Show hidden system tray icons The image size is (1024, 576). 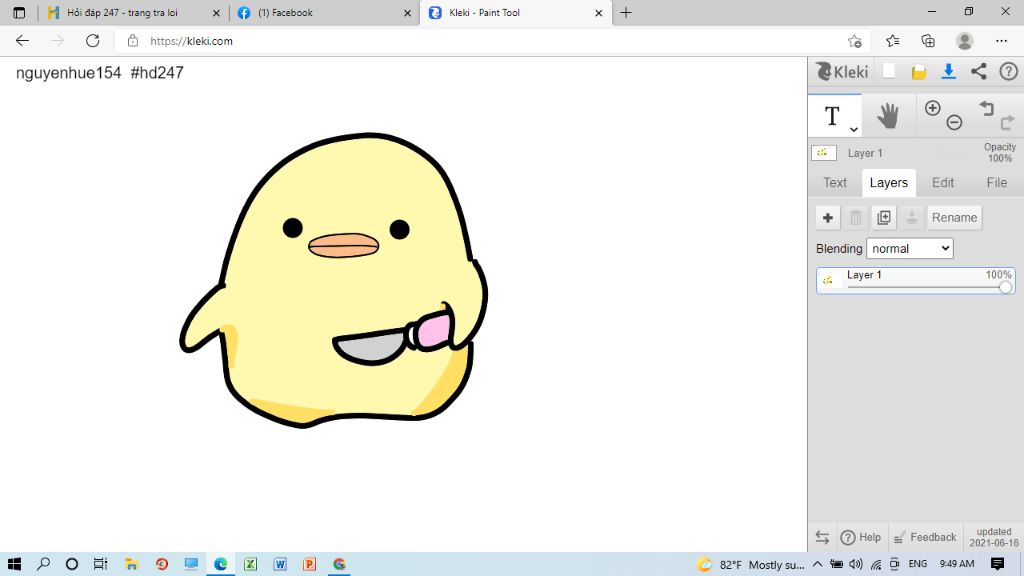point(817,564)
